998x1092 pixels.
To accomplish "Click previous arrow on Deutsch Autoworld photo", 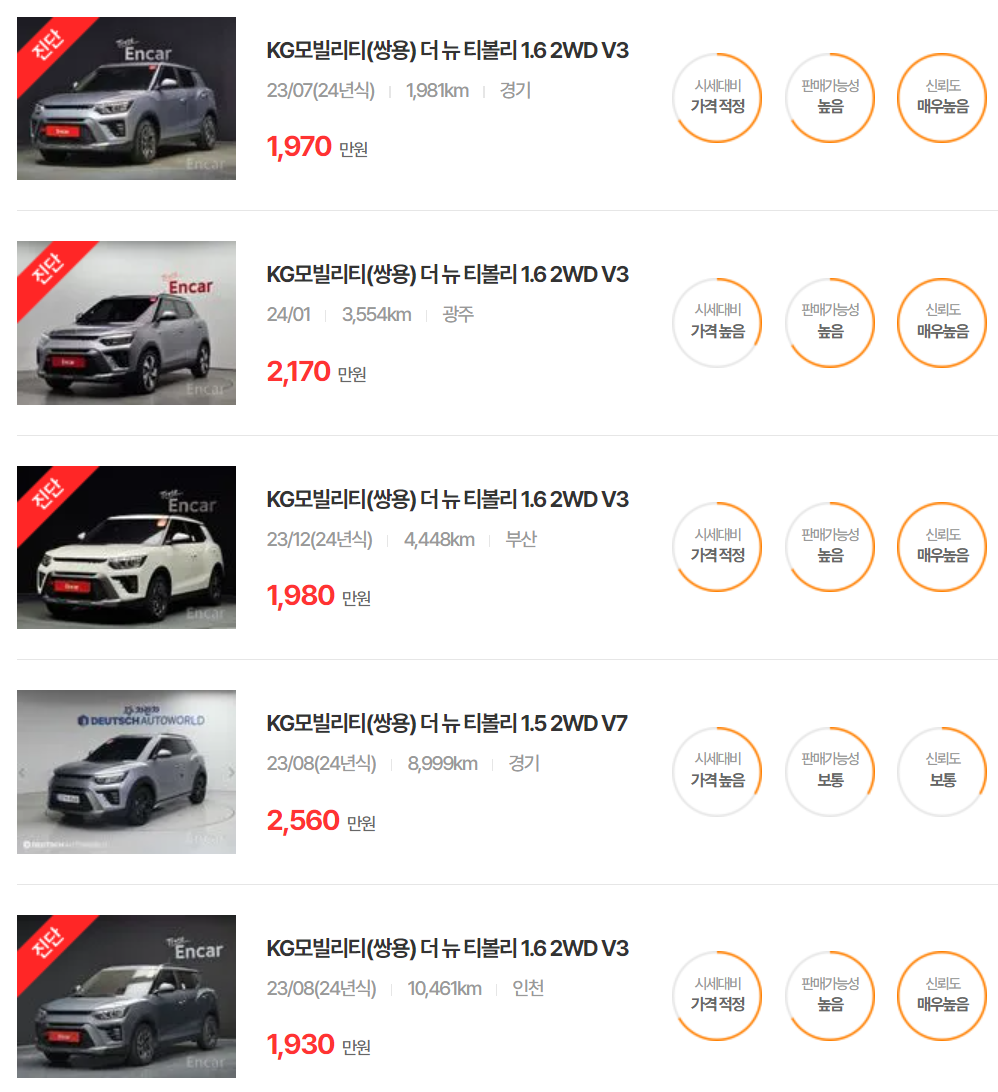I will pos(22,772).
